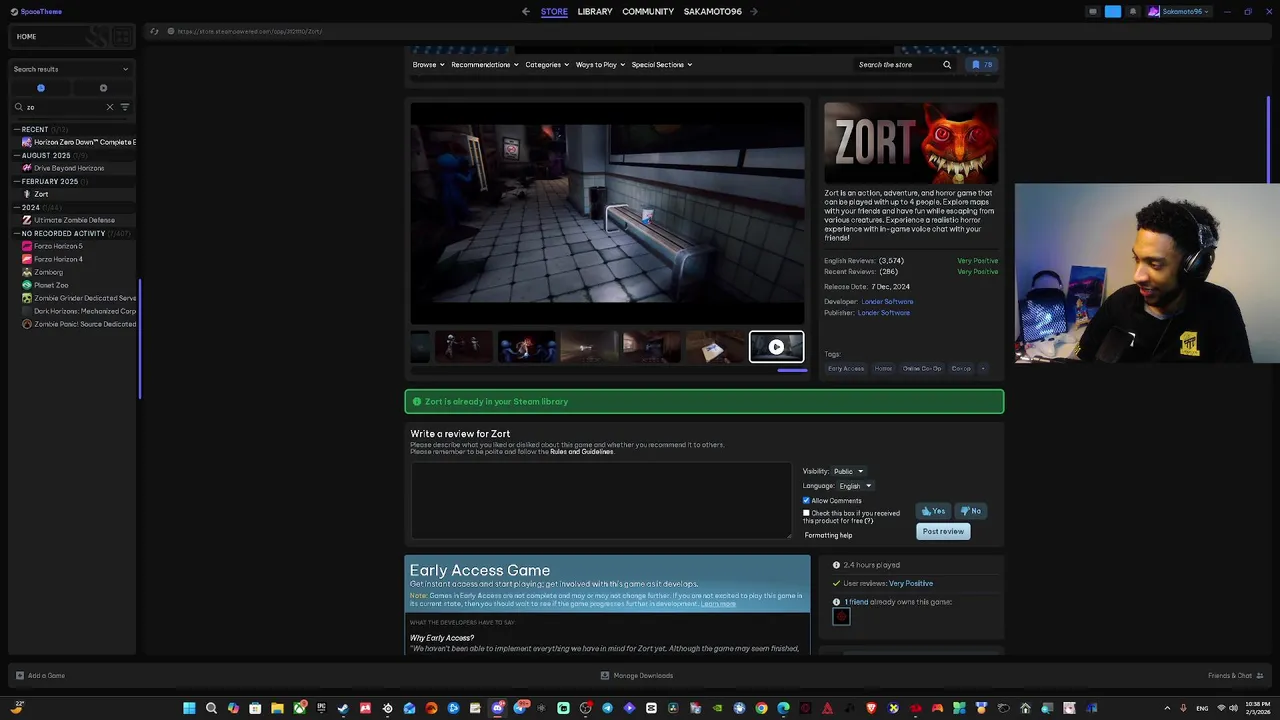
Task: Click the plus button to add tags
Action: pyautogui.click(x=983, y=369)
